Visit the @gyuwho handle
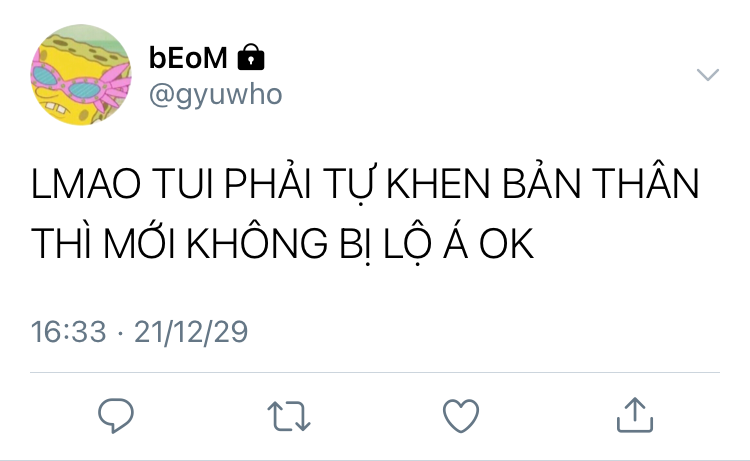 (215, 95)
